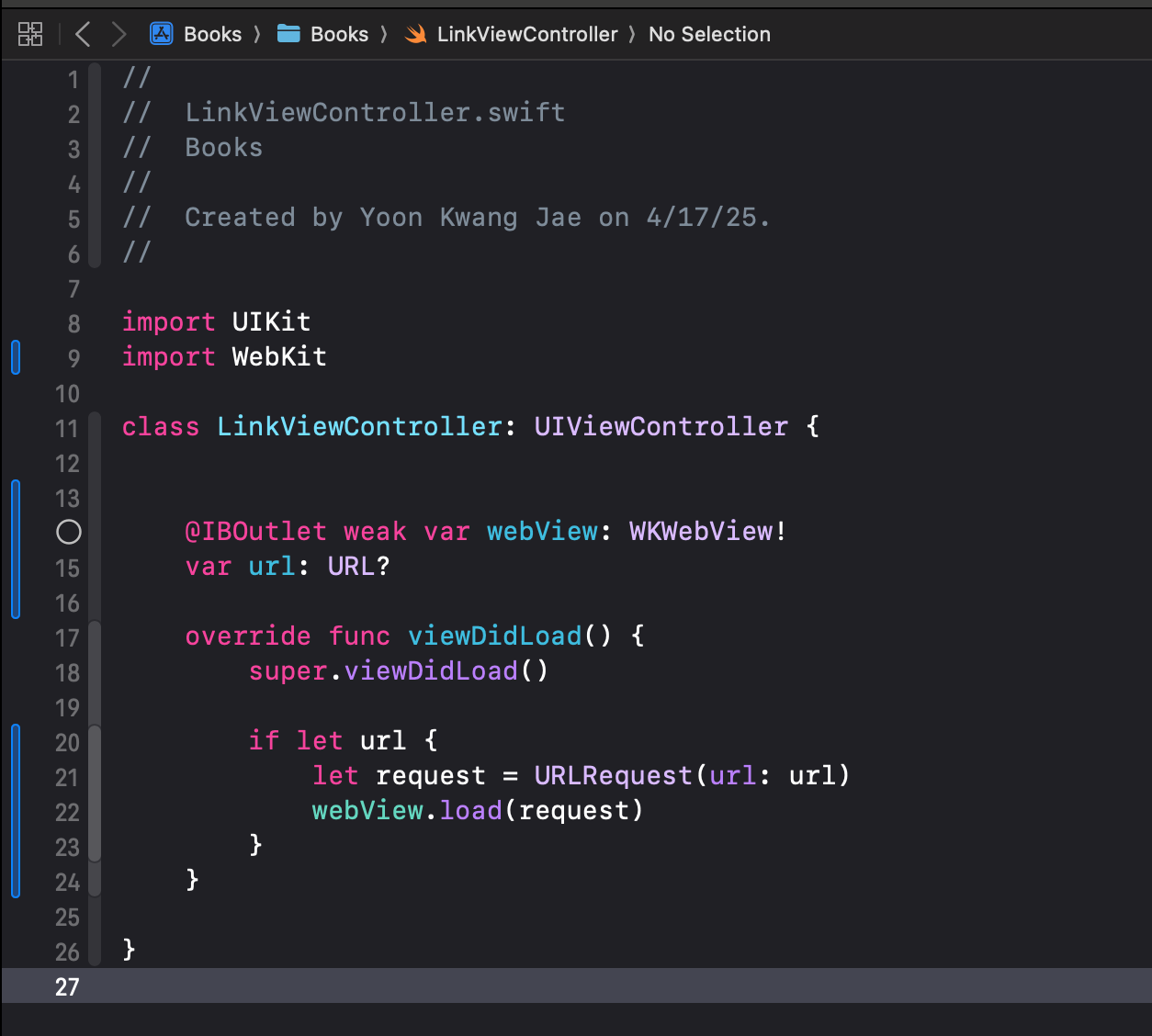Open Books project breadcrumb item

pyautogui.click(x=212, y=34)
